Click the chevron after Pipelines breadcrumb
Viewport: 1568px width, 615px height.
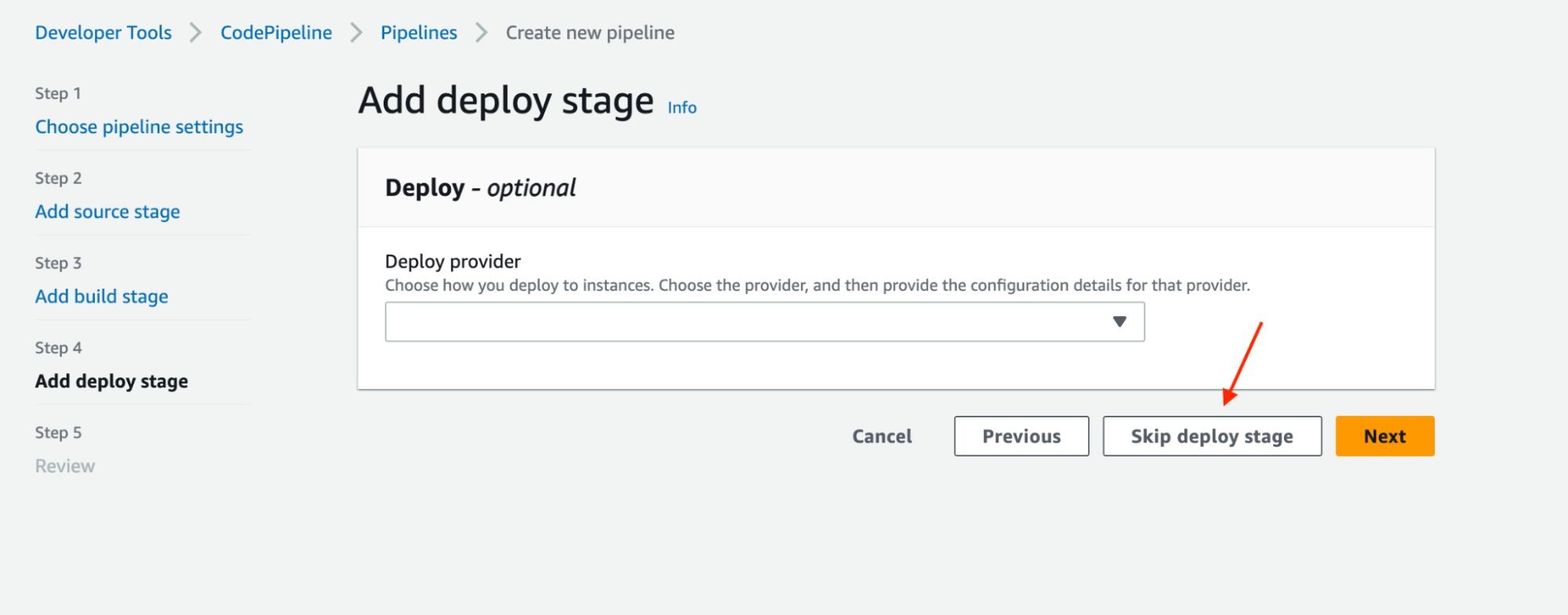[x=482, y=33]
